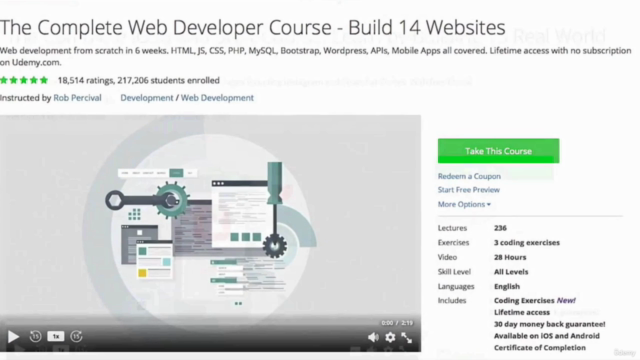Click "Coding Exercises New!" text

point(535,301)
